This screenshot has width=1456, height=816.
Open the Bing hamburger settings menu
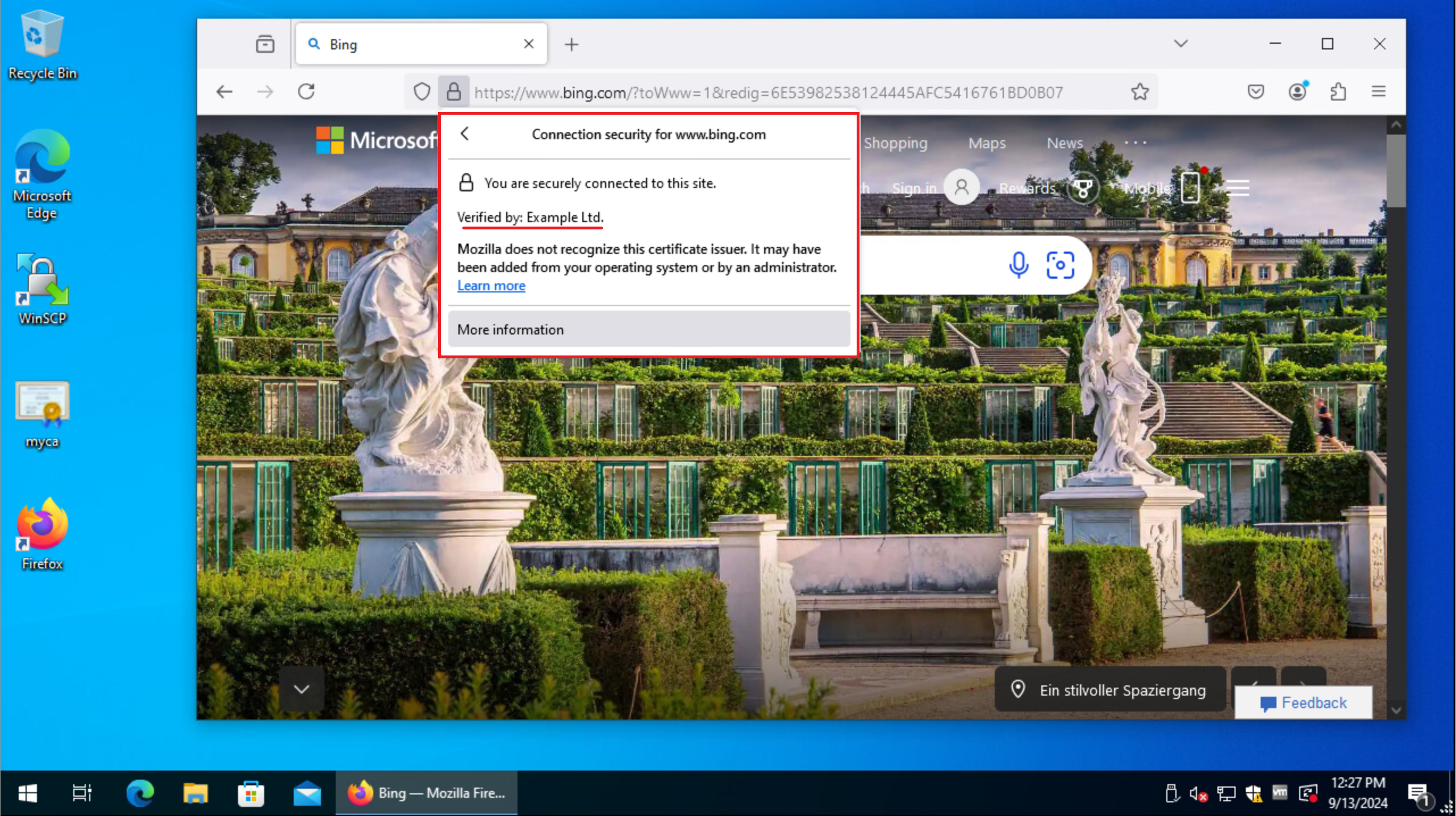pyautogui.click(x=1238, y=188)
